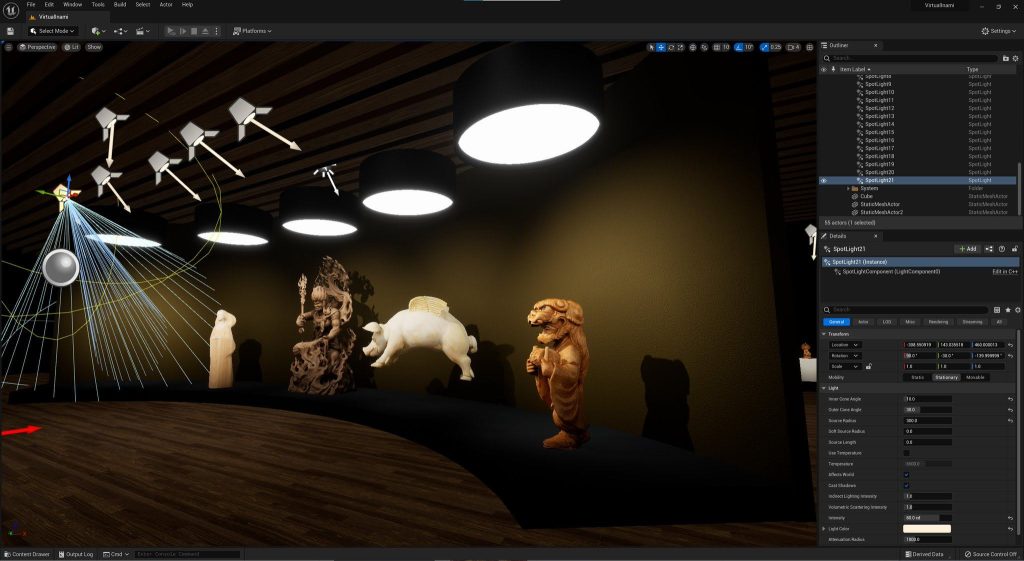Viewport: 1024px width, 561px height.
Task: Select the rotate gizmo tool
Action: point(671,47)
